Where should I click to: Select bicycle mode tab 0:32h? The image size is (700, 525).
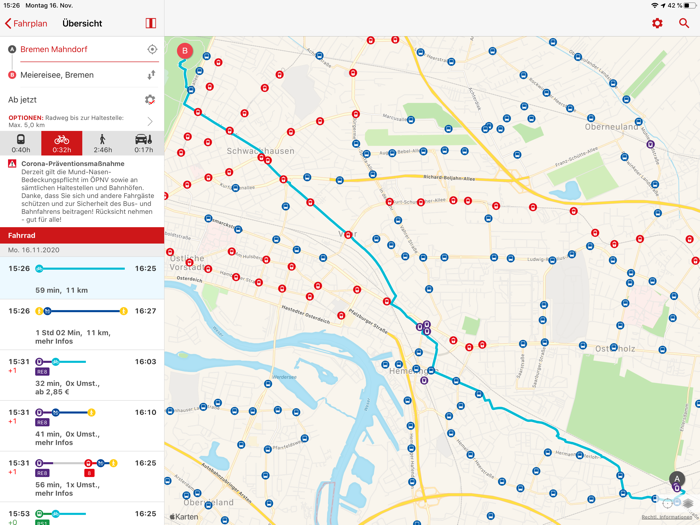point(62,143)
